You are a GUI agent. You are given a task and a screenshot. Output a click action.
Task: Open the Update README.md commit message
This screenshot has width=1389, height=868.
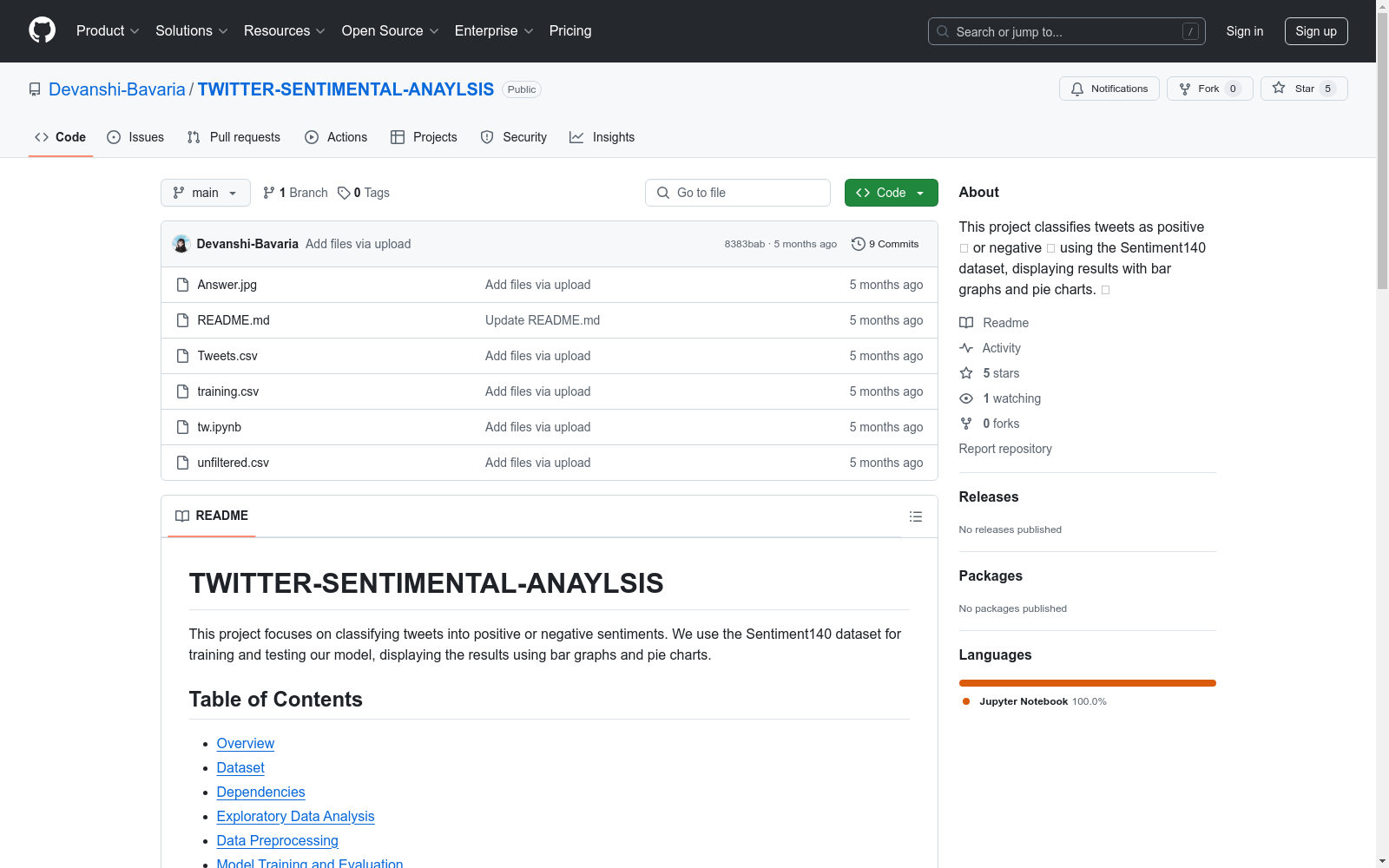pos(543,320)
